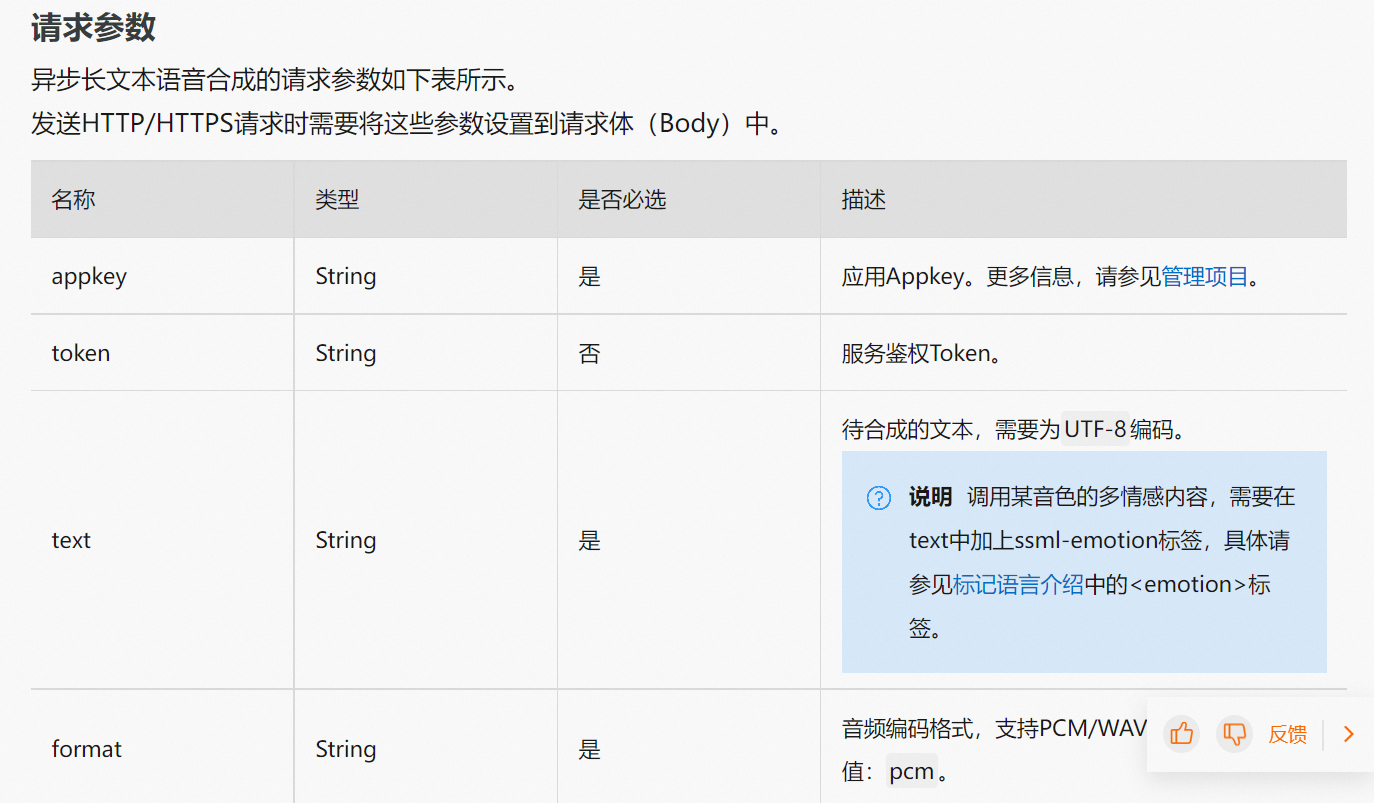Follow the 标记语言介绍 link in the note
Screen dimensions: 1374x803
point(1018,585)
